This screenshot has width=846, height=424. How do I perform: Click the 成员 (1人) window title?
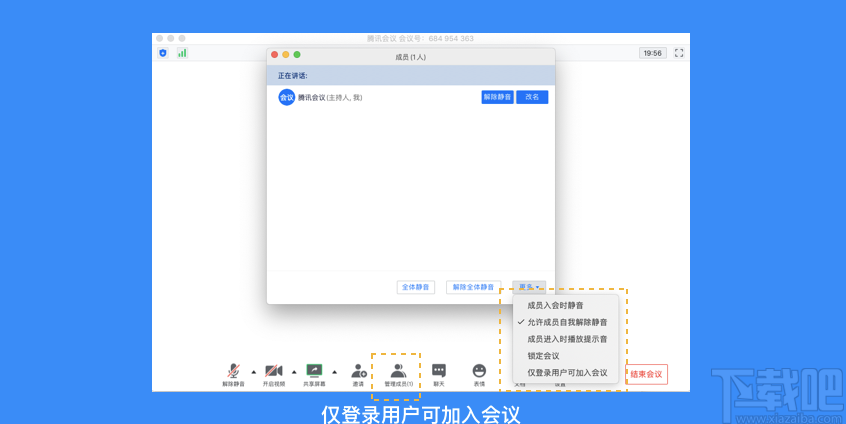(411, 57)
